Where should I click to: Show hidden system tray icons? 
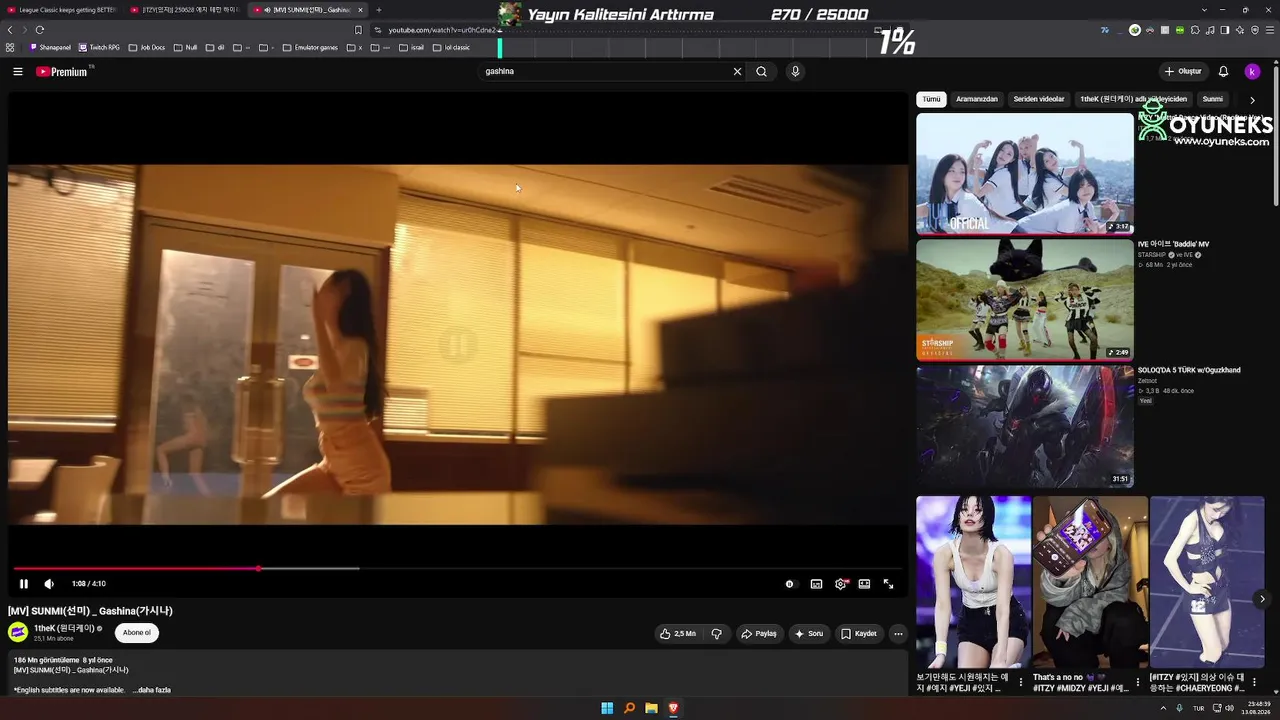point(1163,708)
